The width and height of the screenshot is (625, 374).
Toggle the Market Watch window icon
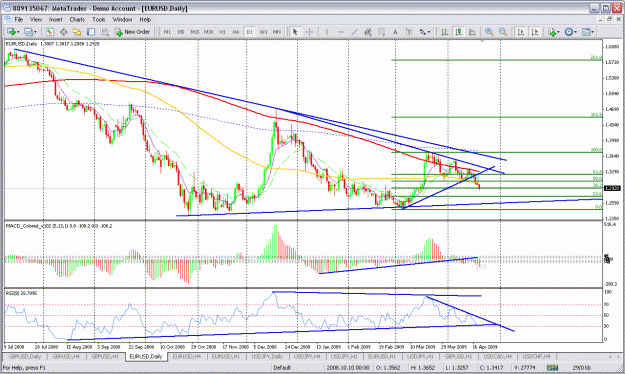tap(49, 32)
